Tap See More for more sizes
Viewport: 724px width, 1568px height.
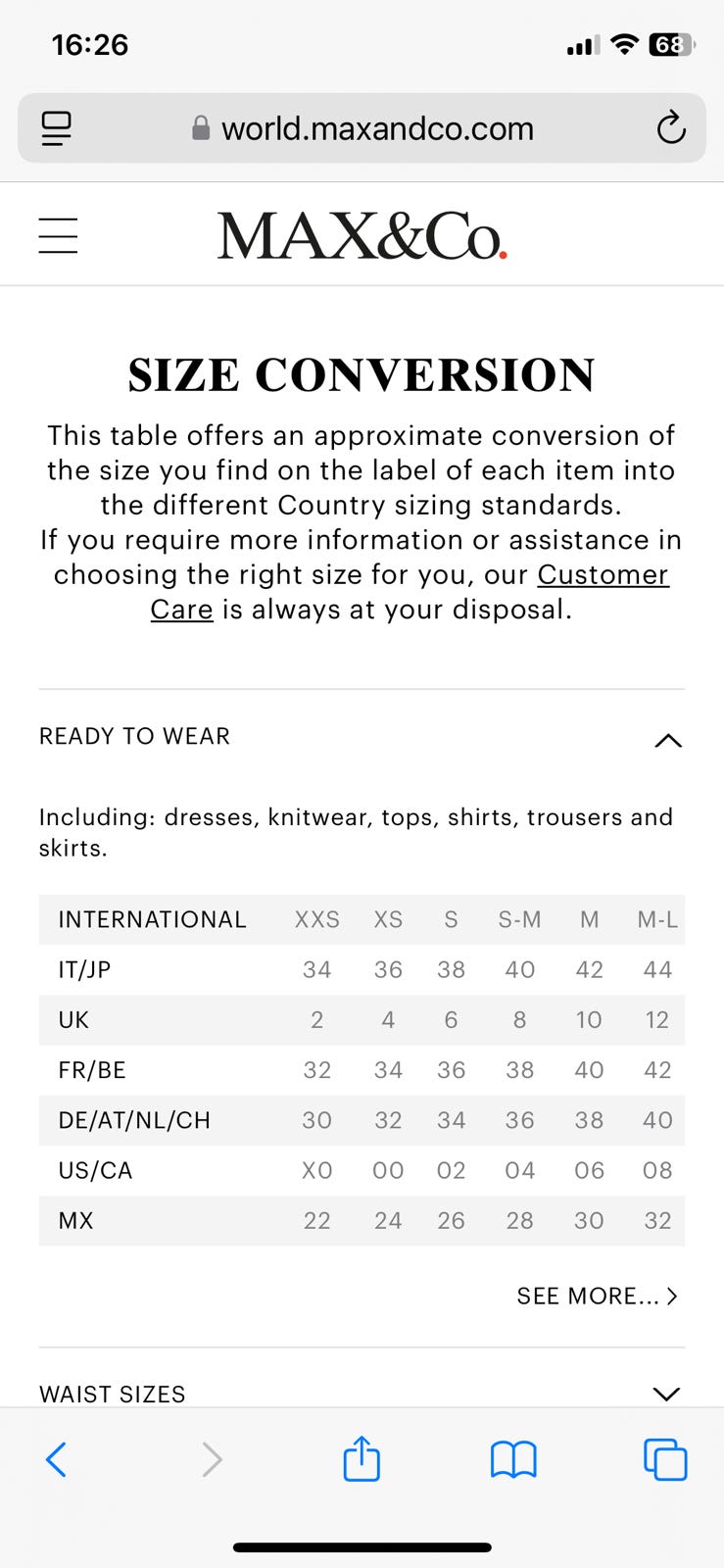(587, 1296)
